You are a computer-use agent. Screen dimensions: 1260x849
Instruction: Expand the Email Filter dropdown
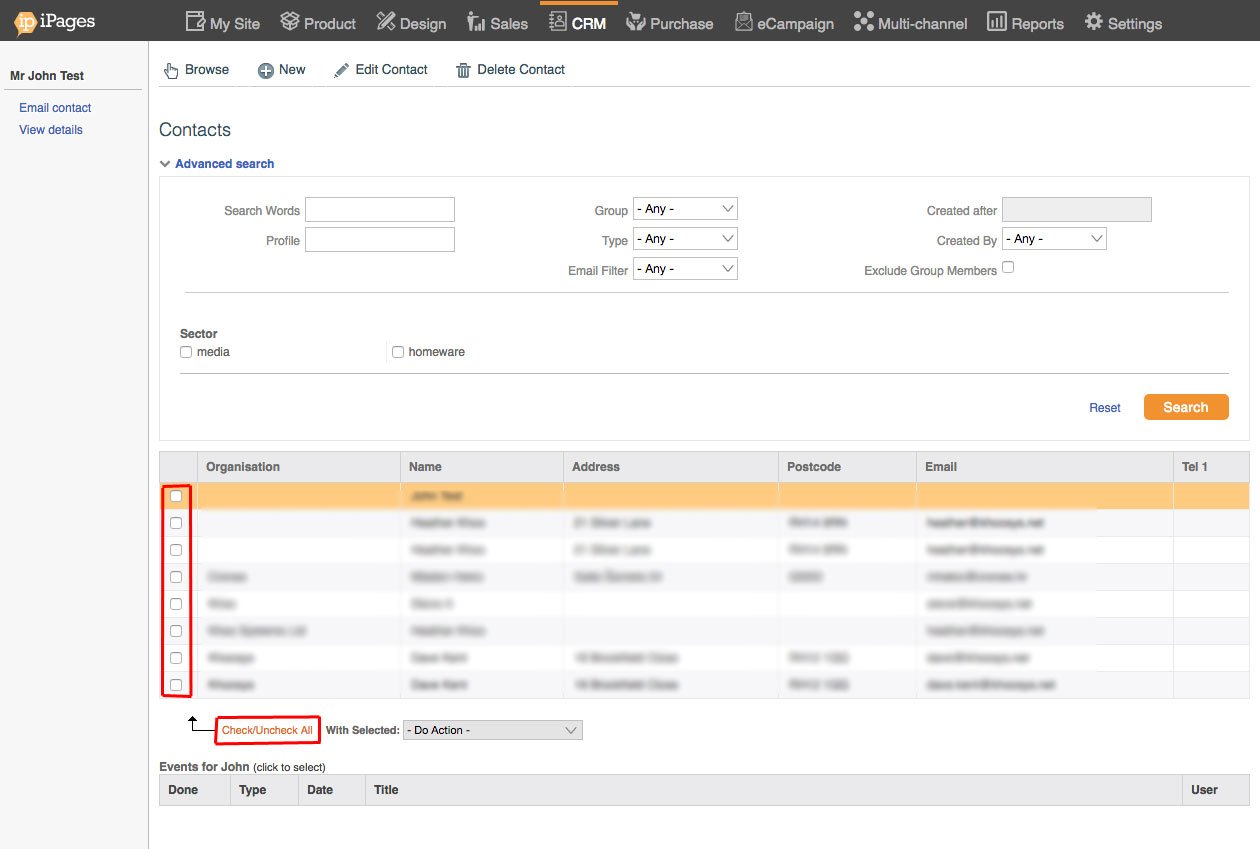coord(685,269)
